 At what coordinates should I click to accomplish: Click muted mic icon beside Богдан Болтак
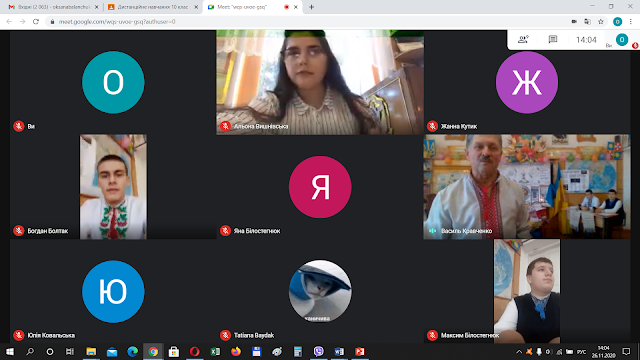[18, 231]
